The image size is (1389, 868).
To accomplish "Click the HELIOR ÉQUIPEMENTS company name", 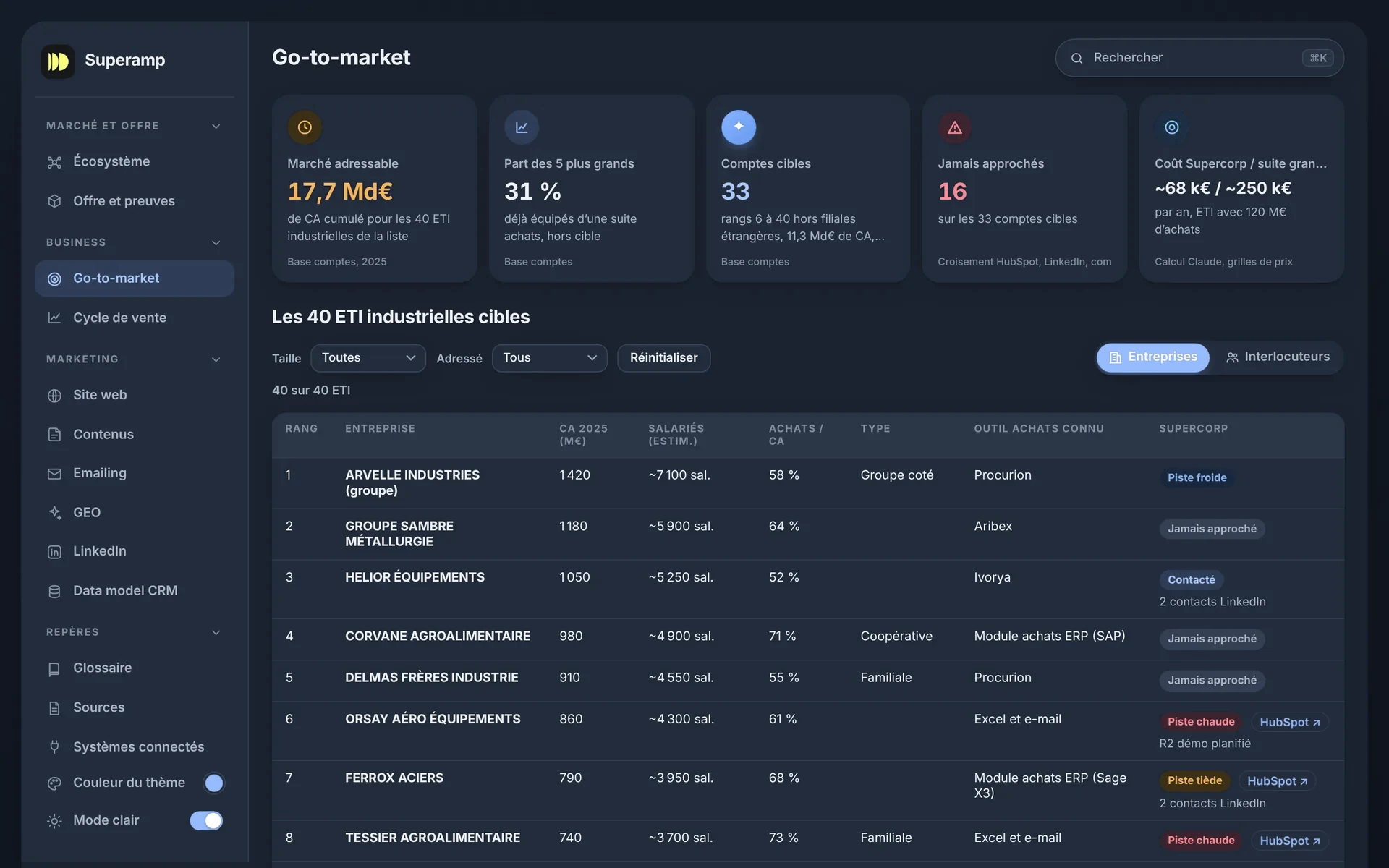I will (x=415, y=577).
